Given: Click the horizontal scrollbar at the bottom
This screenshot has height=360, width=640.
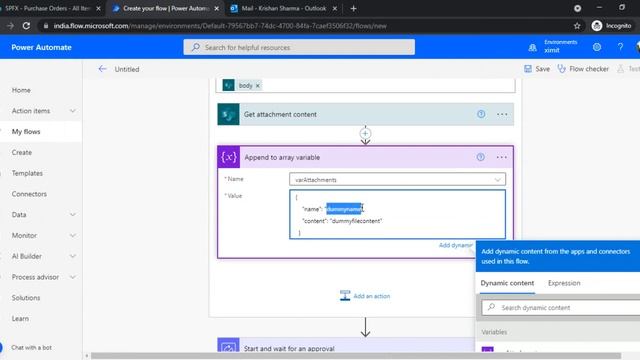Looking at the screenshot, I should coord(356,356).
